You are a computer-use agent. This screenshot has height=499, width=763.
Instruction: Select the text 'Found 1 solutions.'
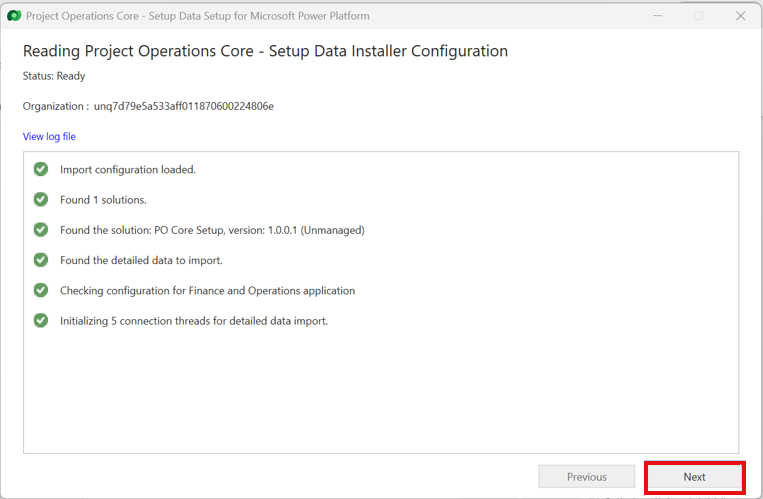(x=103, y=200)
